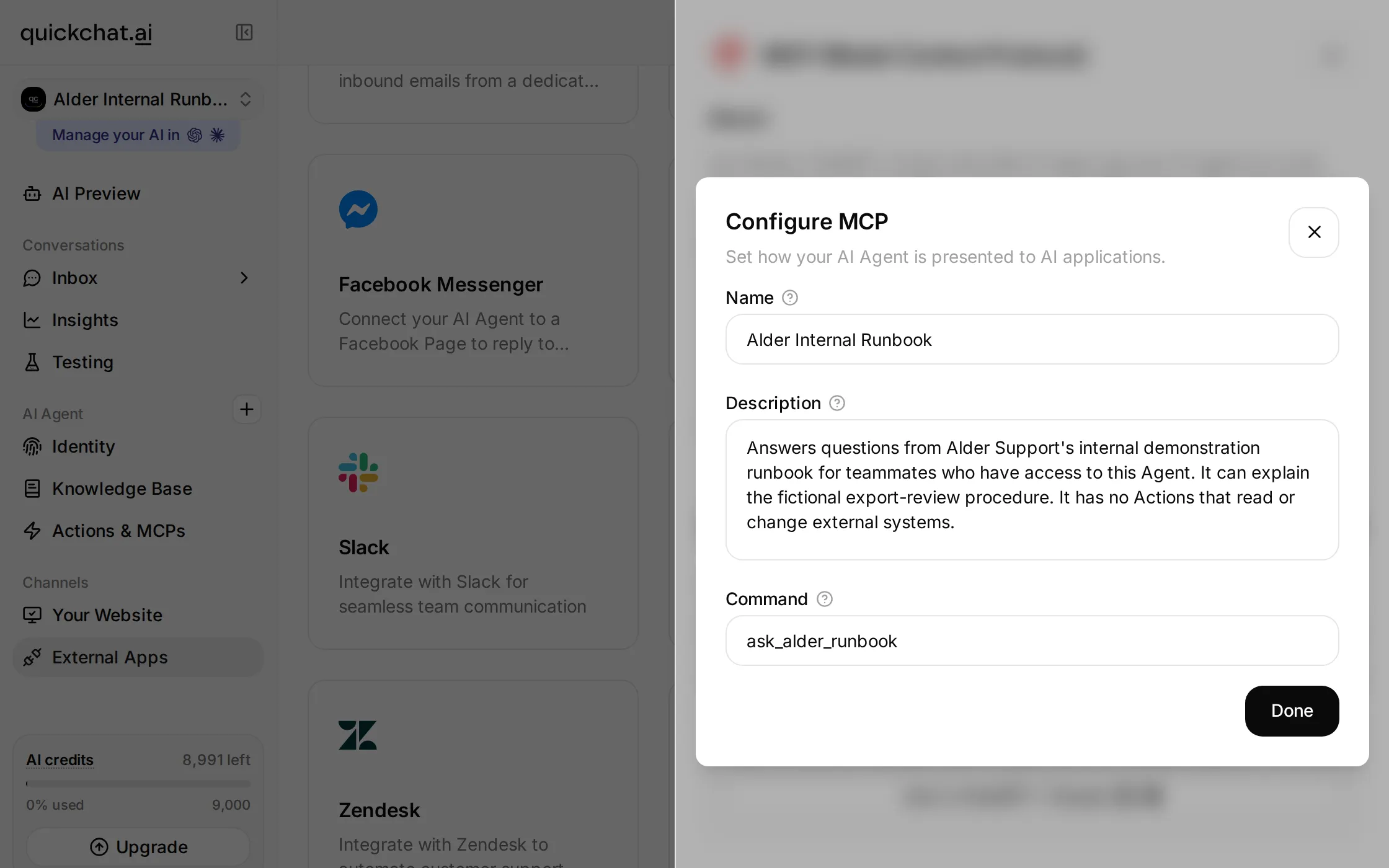Focus the Command input field
The height and width of the screenshot is (868, 1389).
click(x=1032, y=640)
